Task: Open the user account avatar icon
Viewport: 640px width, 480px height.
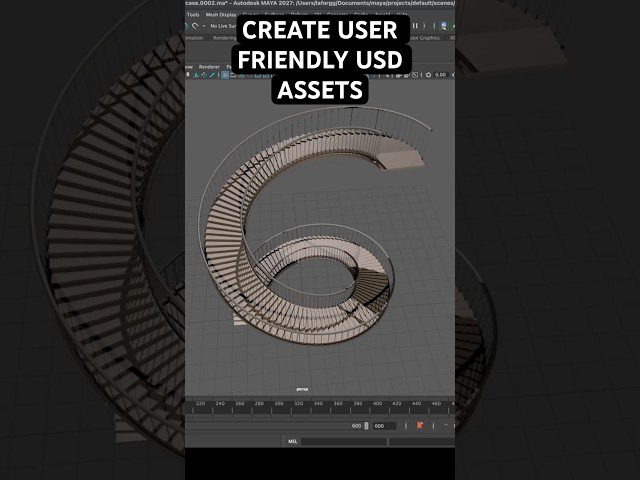Action: coord(444,26)
